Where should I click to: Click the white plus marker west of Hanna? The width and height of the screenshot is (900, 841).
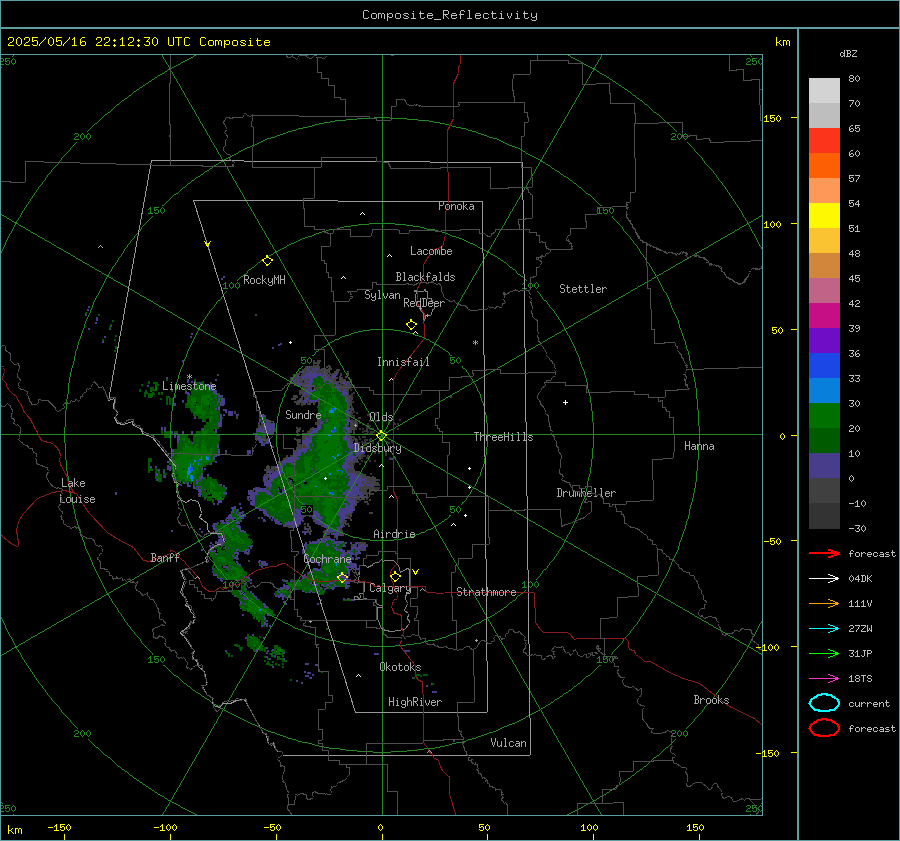(x=565, y=402)
